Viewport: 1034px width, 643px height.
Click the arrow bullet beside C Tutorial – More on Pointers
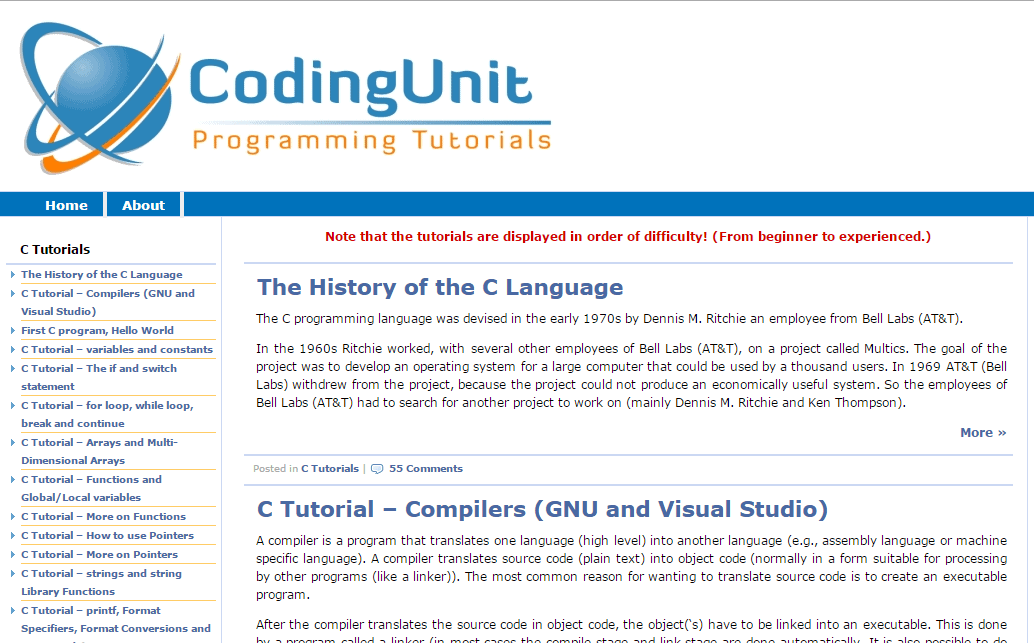coord(13,555)
